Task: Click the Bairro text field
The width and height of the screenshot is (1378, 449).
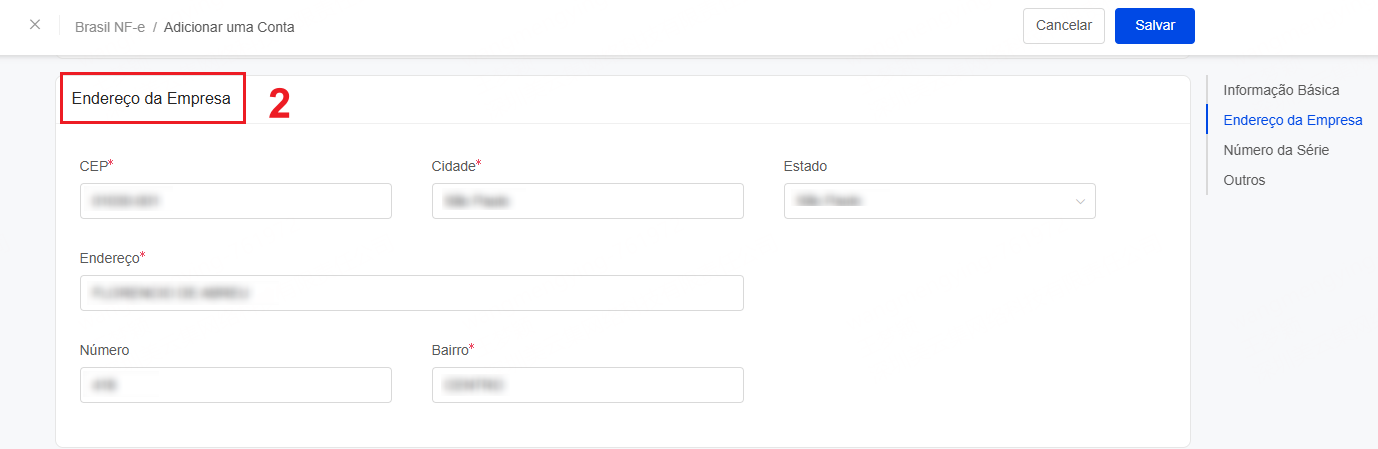Action: click(588, 385)
